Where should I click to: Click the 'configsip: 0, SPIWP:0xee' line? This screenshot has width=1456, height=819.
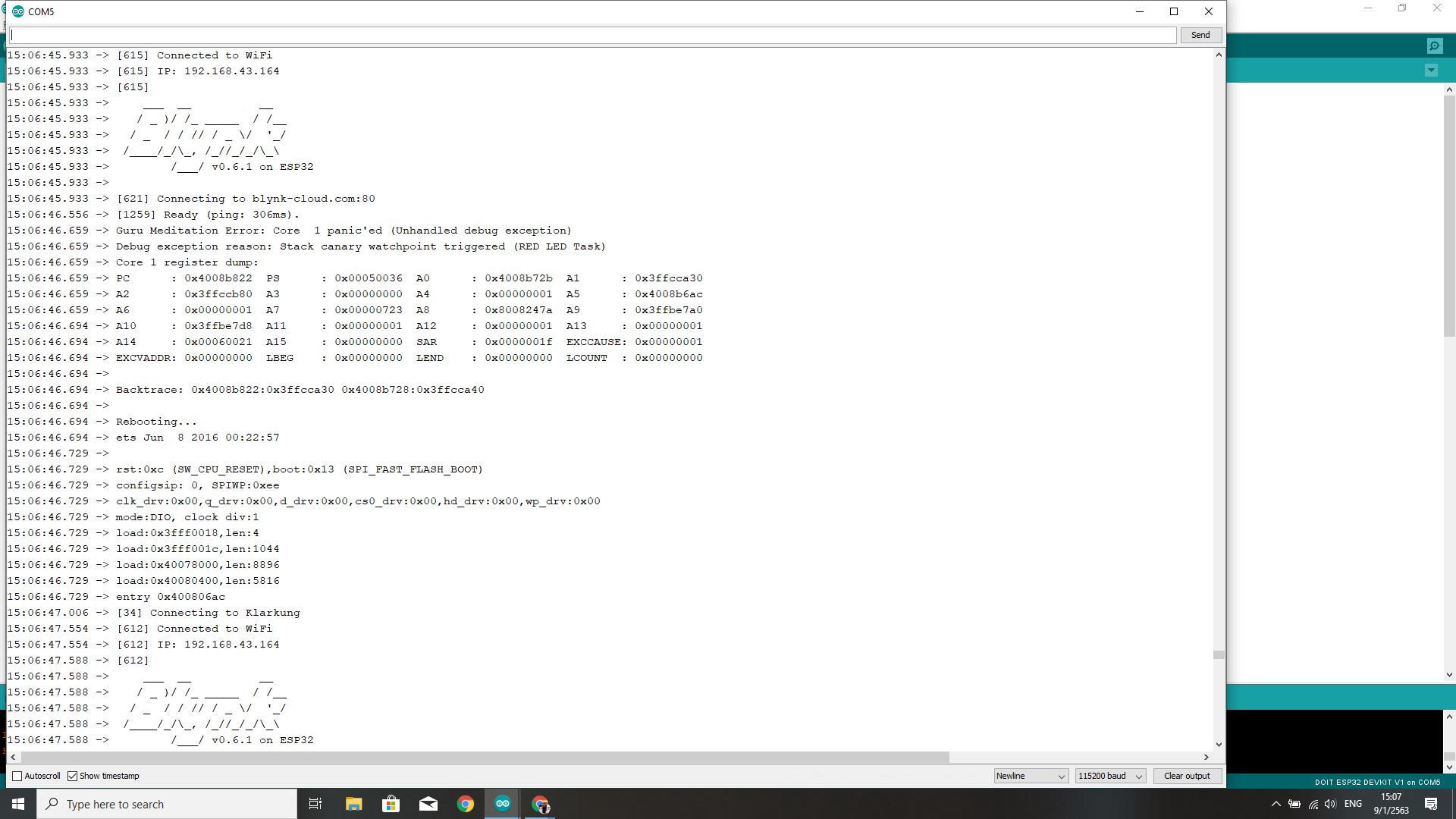tap(197, 485)
